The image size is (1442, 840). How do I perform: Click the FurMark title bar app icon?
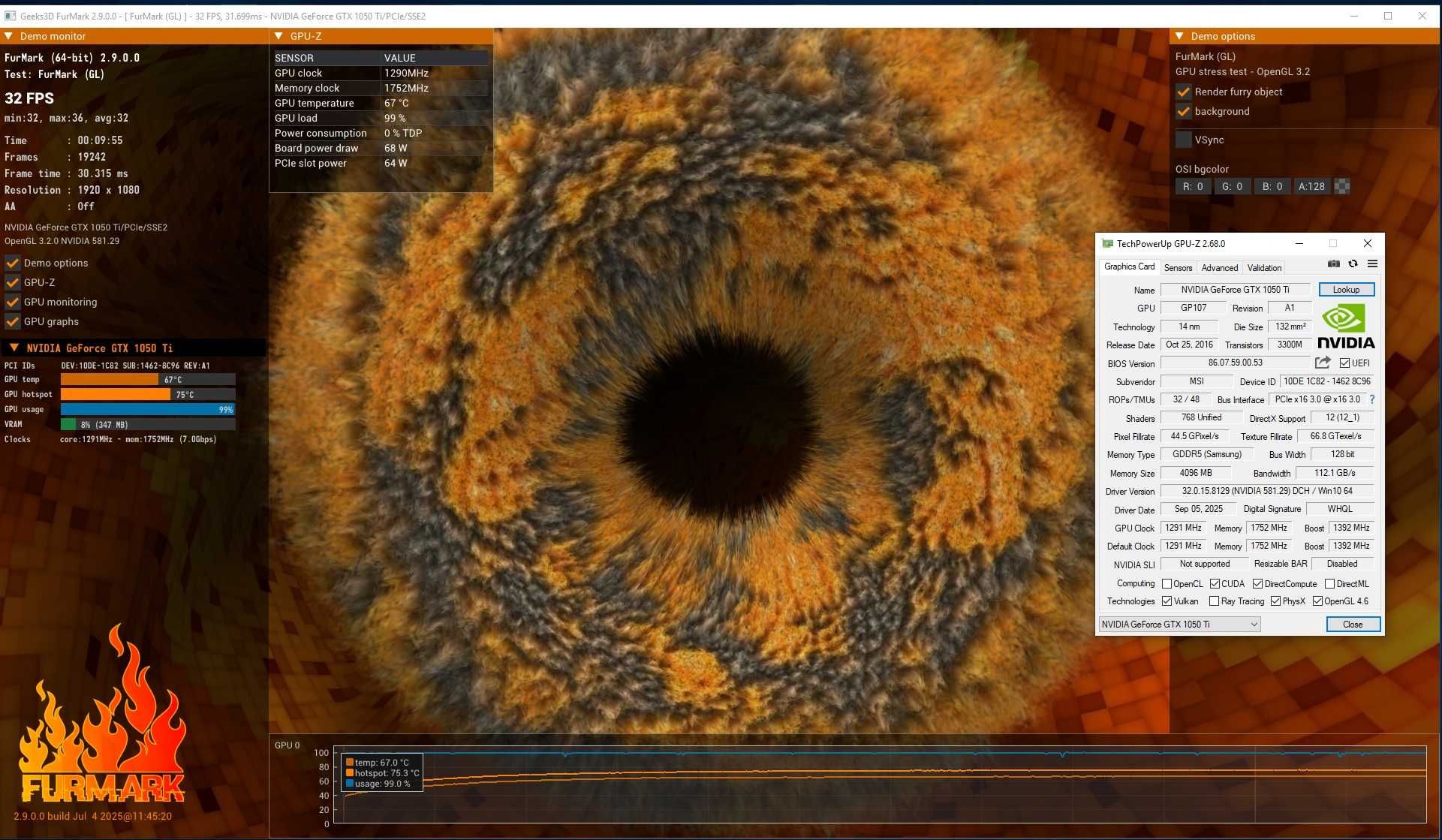10,16
